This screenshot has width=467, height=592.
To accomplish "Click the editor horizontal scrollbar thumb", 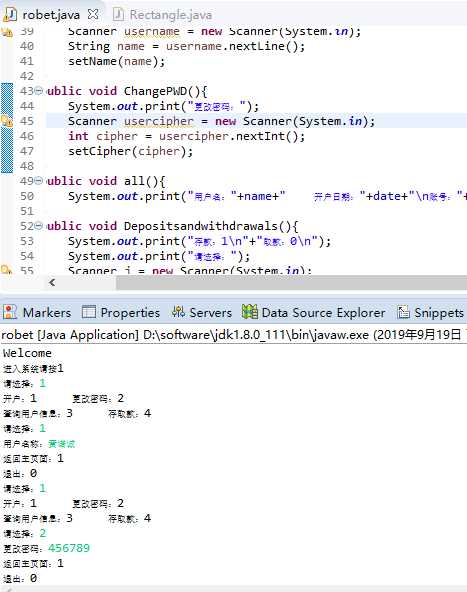I will (291, 282).
